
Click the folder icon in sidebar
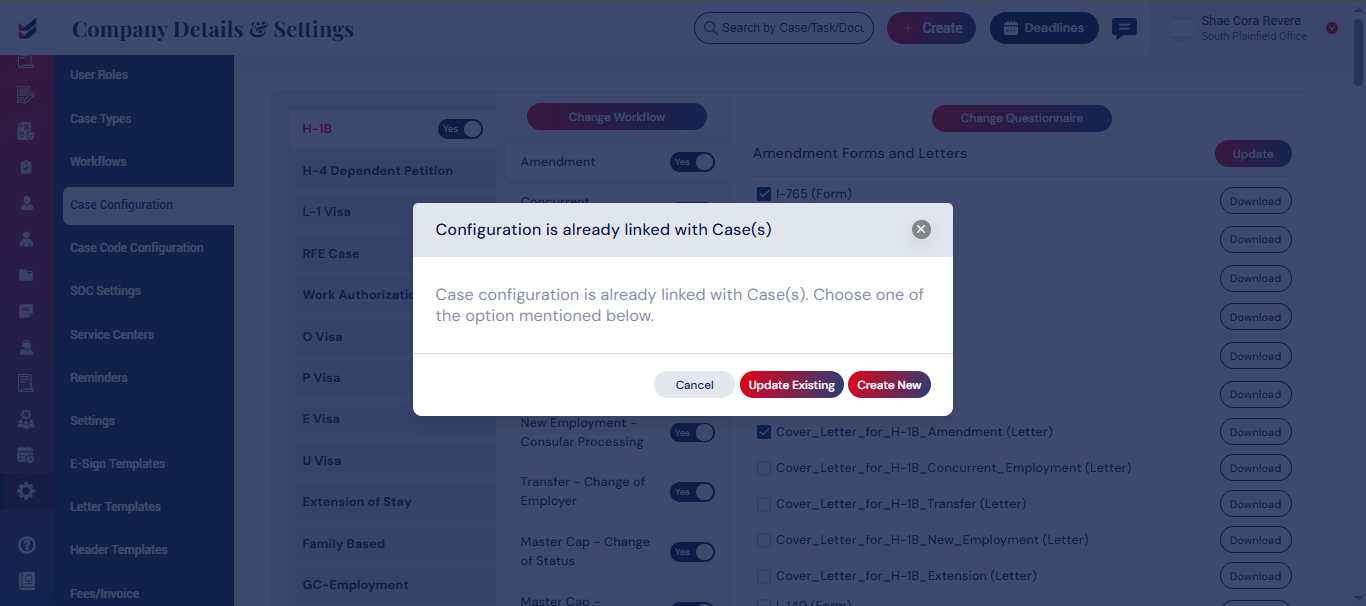coord(26,275)
